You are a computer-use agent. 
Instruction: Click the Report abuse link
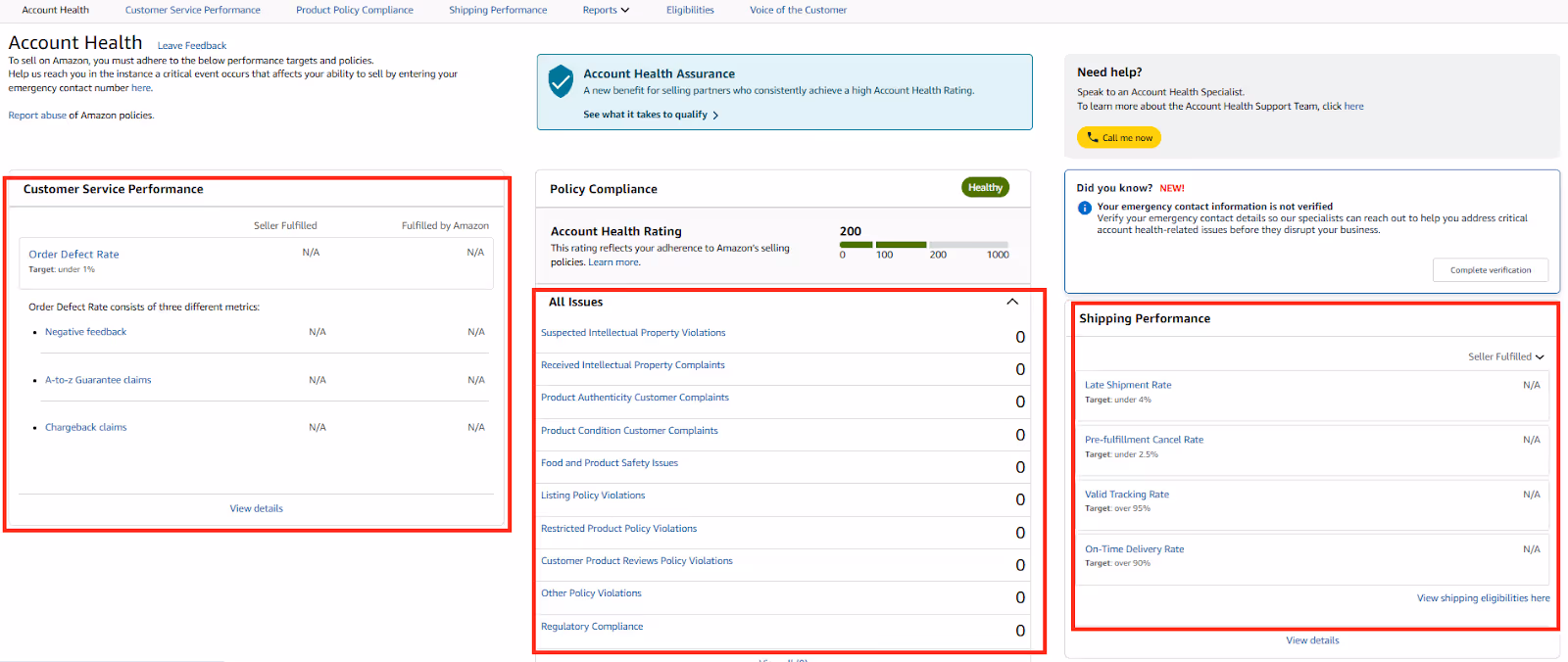point(37,116)
